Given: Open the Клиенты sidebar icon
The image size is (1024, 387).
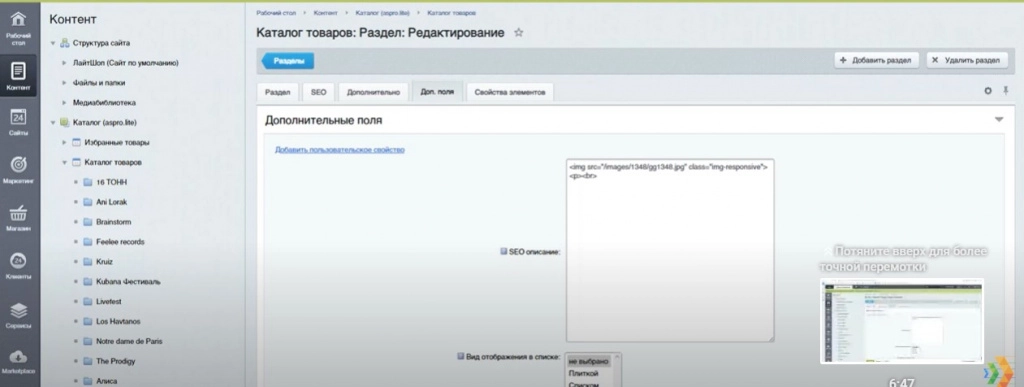Looking at the screenshot, I should coord(19,266).
